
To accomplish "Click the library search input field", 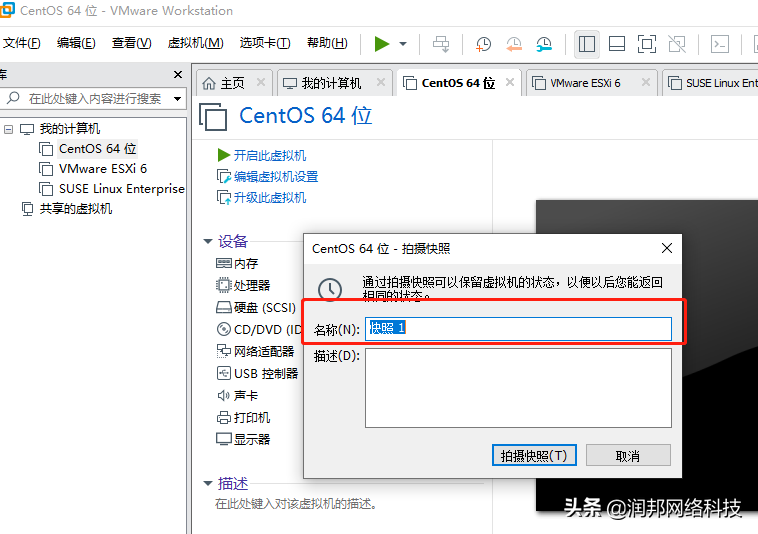I will pyautogui.click(x=94, y=99).
